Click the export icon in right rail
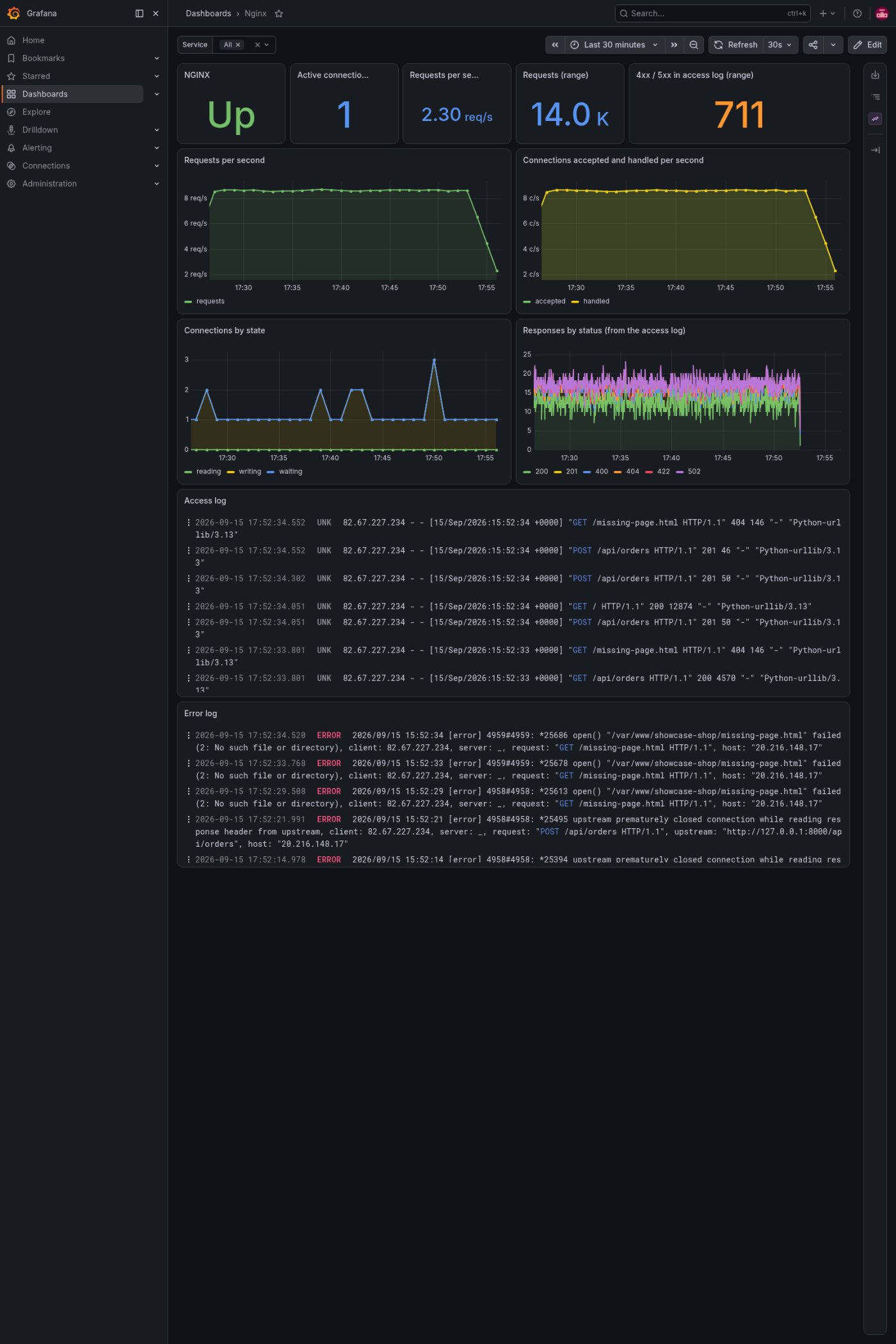The image size is (896, 1344). [x=876, y=76]
